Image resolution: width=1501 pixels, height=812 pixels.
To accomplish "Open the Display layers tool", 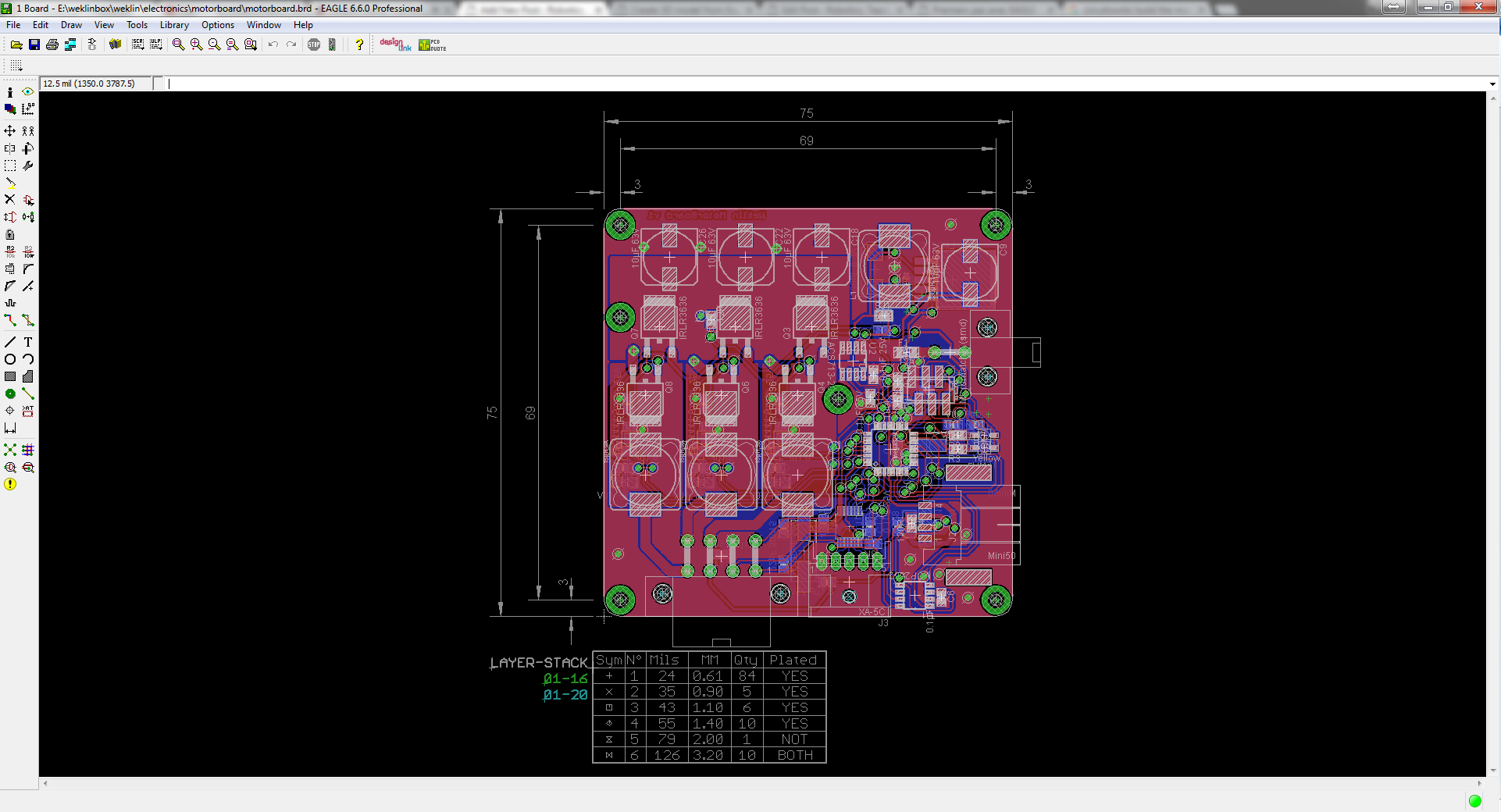I will pos(10,109).
